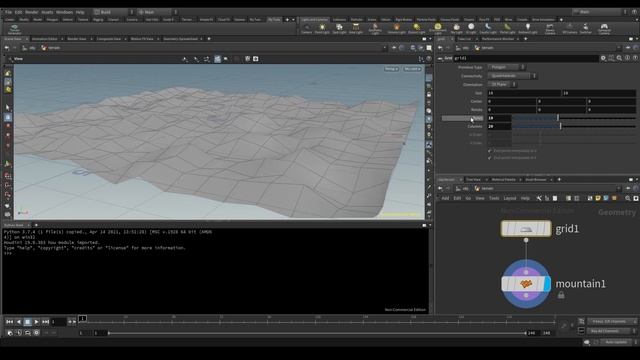The width and height of the screenshot is (640, 360).
Task: Switch to the Geometry Spreadsheet tab
Action: (x=180, y=39)
